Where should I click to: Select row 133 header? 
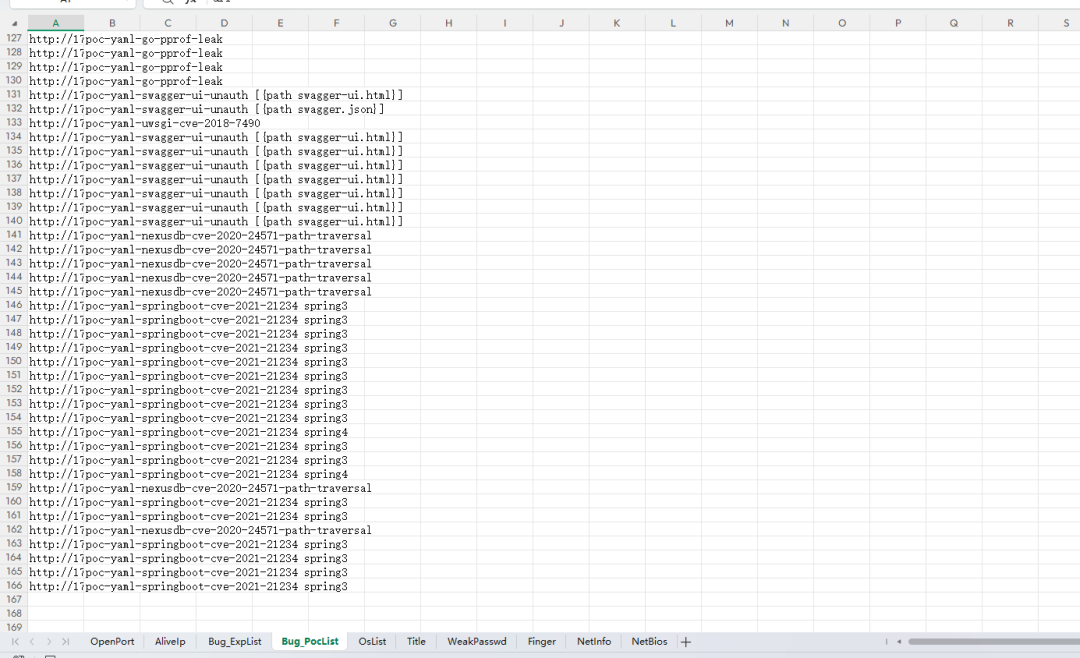coord(14,123)
